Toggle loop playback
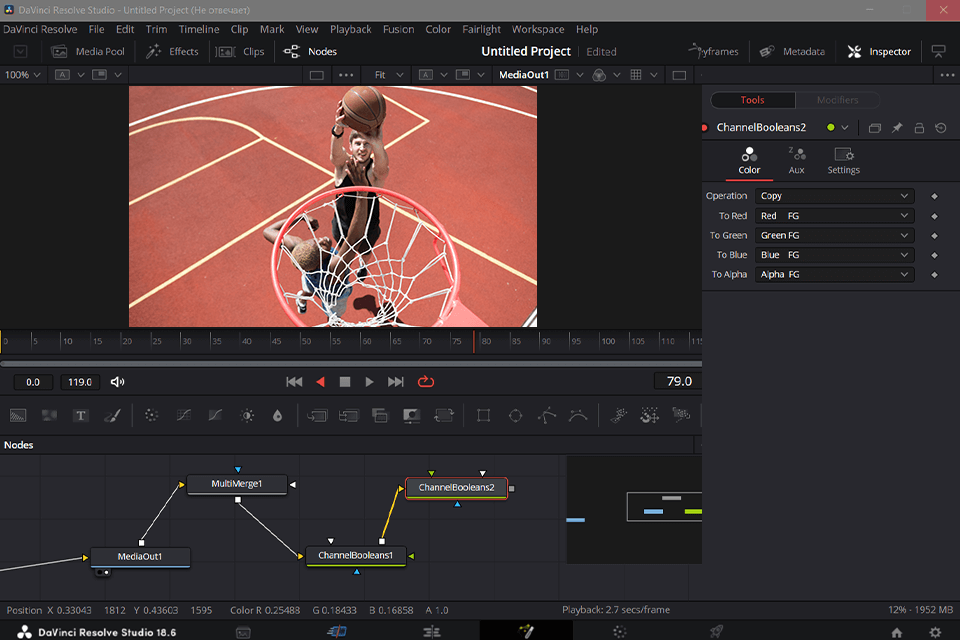This screenshot has height=640, width=960. (x=426, y=381)
